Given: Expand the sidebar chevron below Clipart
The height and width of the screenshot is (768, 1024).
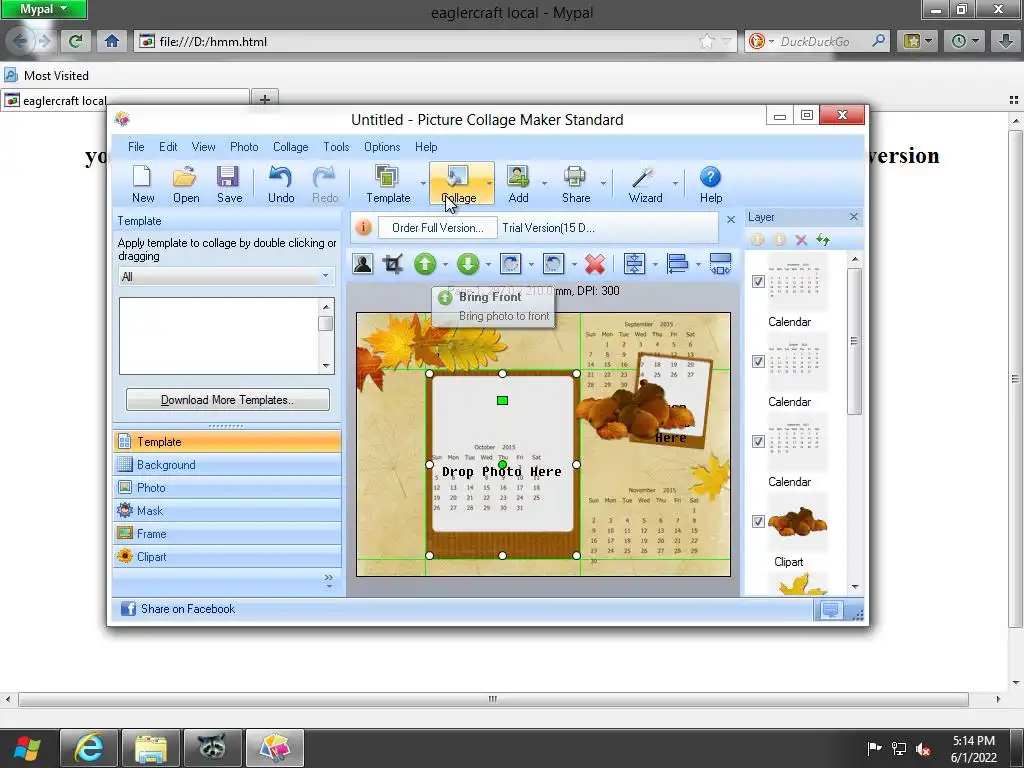Looking at the screenshot, I should tap(328, 581).
